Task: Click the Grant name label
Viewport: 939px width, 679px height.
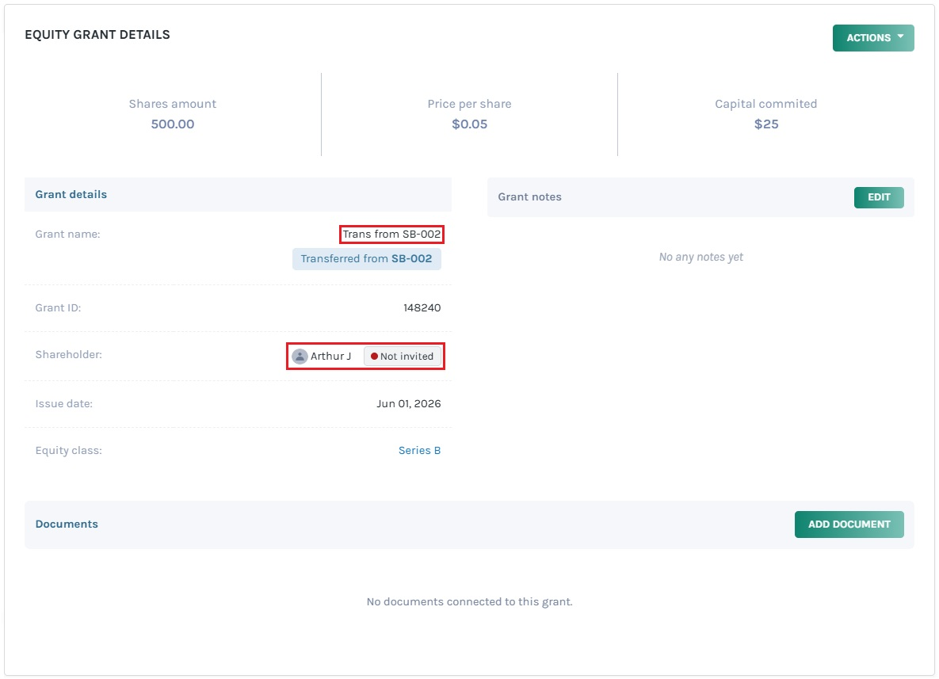Action: [x=68, y=234]
